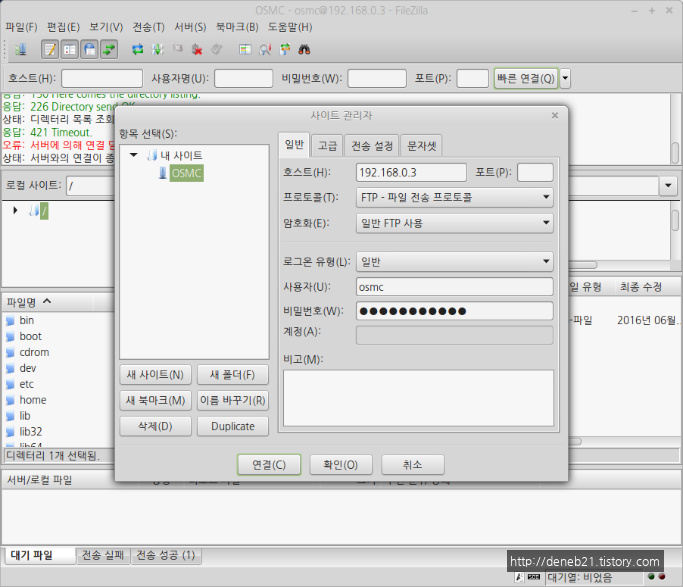Collapse the 내 사이트 tree node
The image size is (683, 587).
134,156
